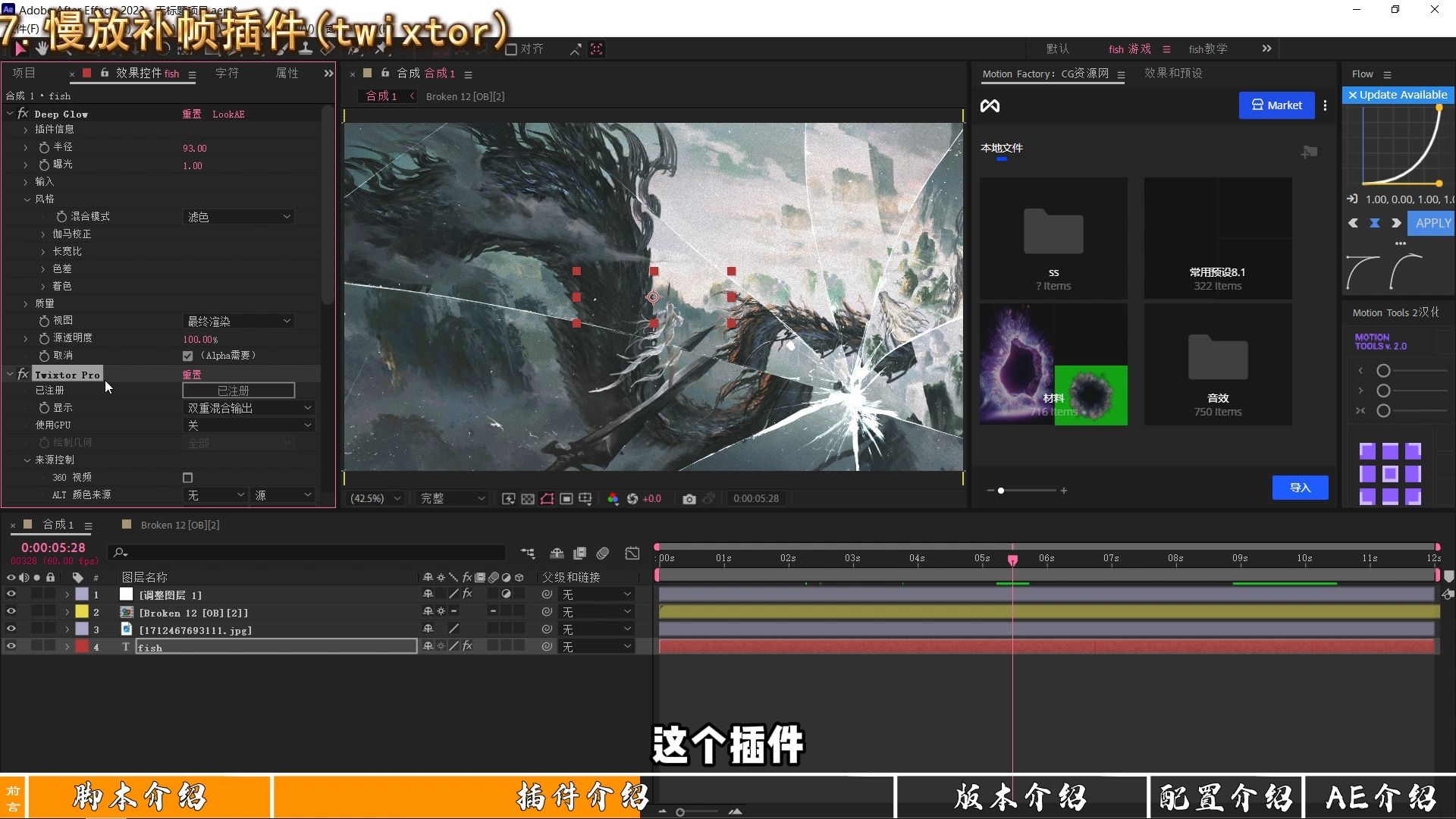
Task: Switch to the 效果和预设 effects presets tab
Action: coord(1173,74)
